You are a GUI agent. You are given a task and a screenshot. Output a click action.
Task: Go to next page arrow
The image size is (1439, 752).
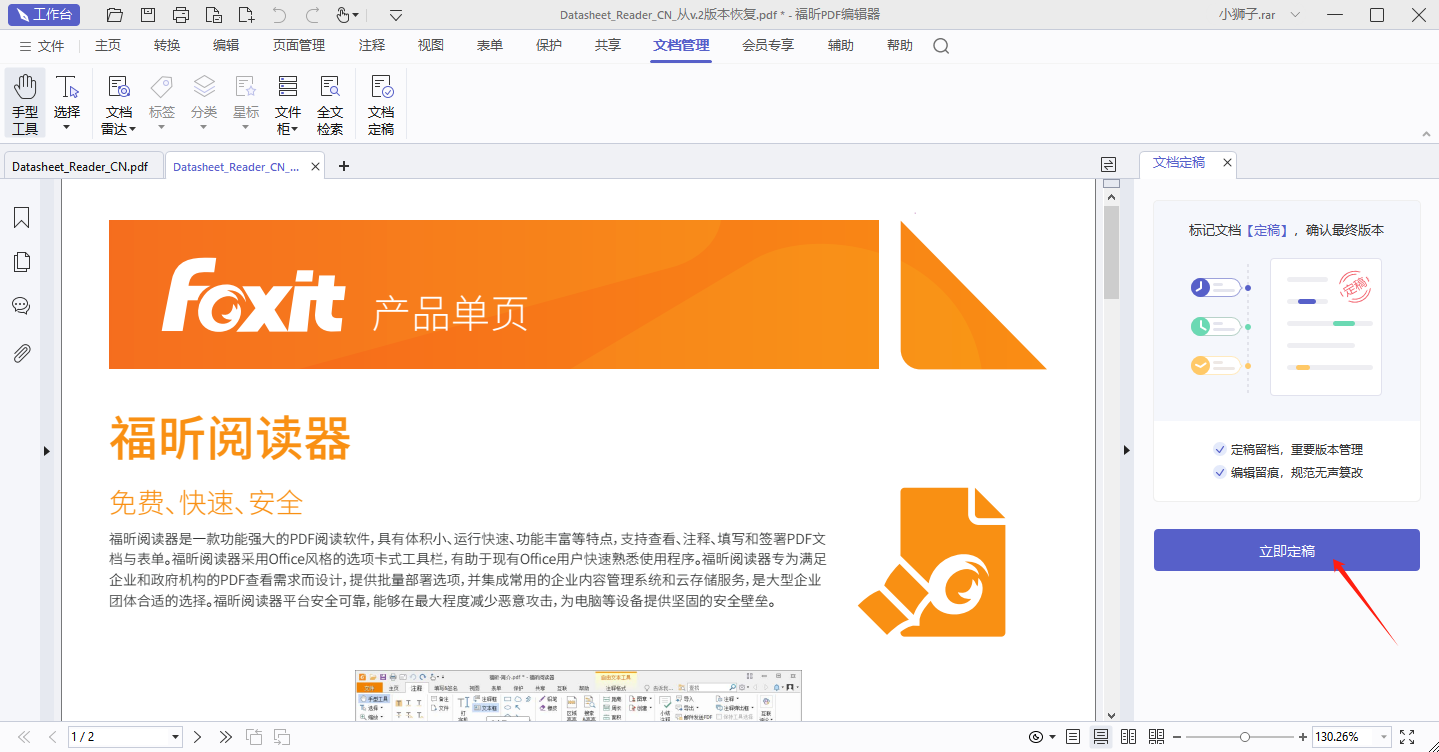pos(198,737)
